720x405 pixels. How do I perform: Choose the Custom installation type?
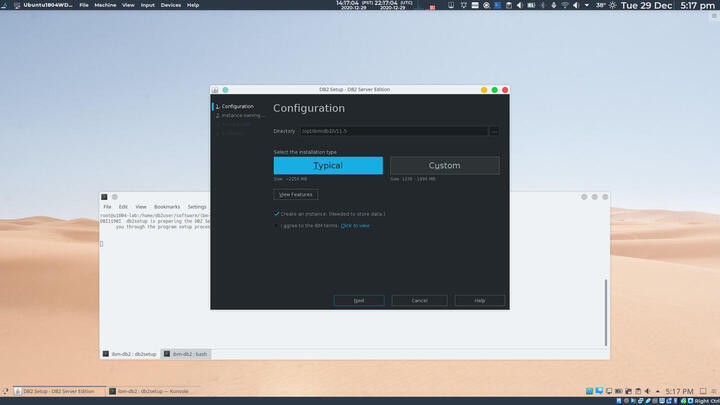444,165
